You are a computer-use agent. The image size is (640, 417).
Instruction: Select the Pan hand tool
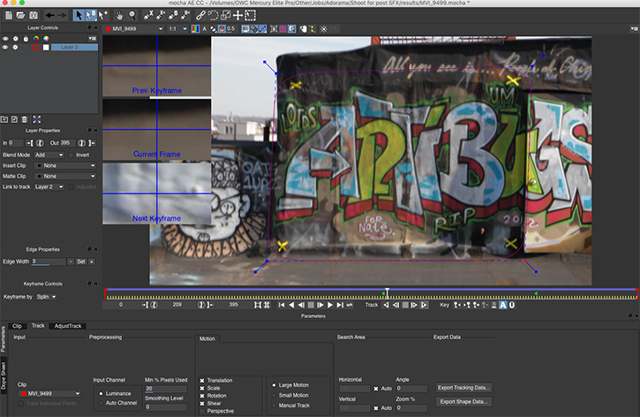[x=119, y=16]
